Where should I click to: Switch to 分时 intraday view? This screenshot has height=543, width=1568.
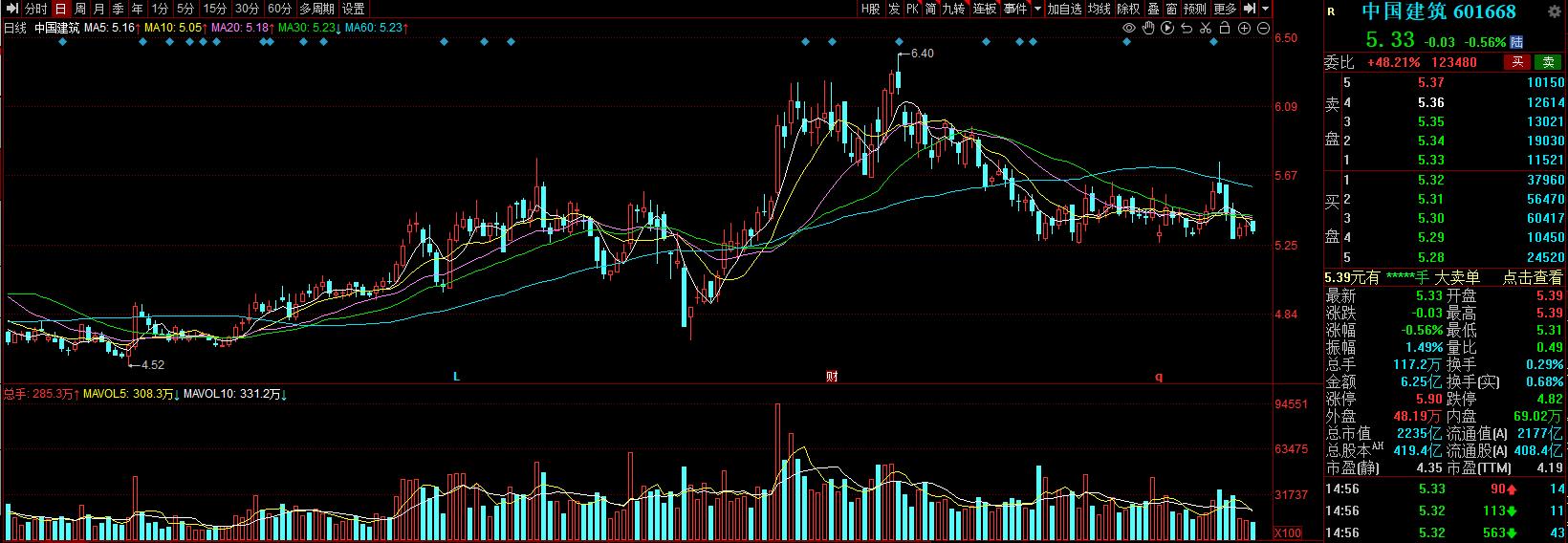35,9
